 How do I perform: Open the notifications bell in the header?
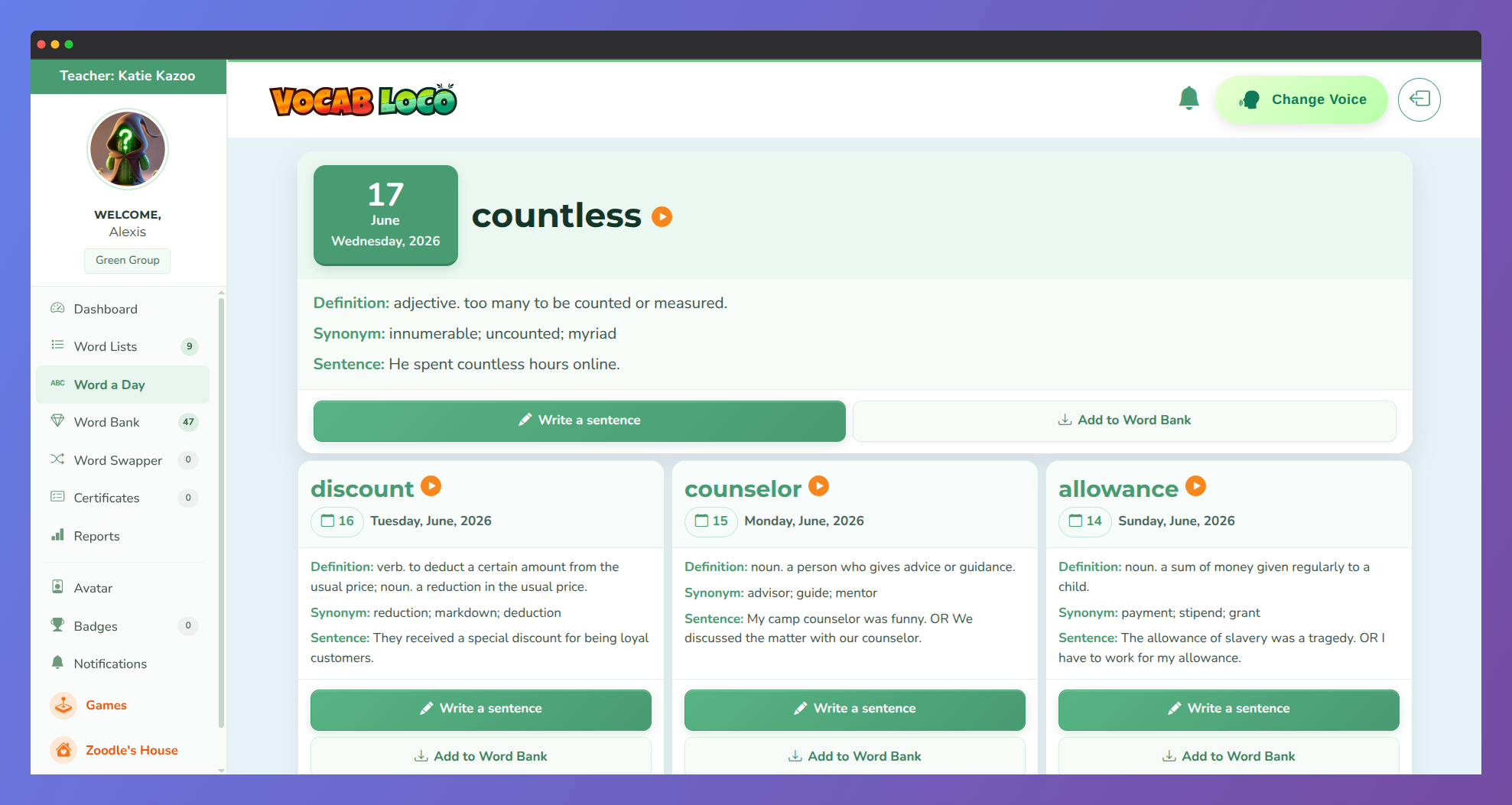[1189, 99]
